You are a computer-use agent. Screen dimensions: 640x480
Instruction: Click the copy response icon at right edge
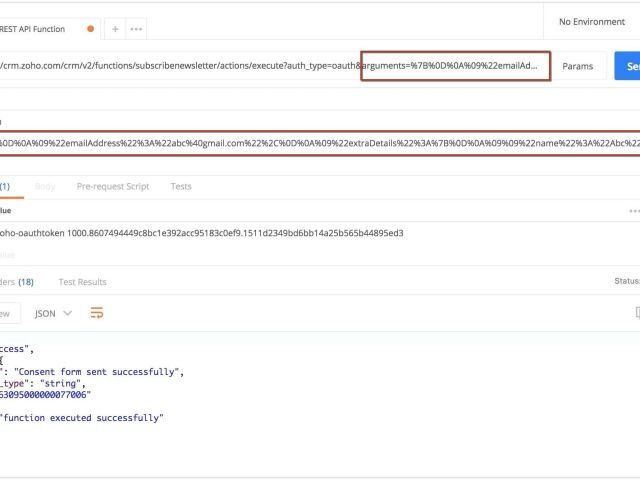pyautogui.click(x=636, y=313)
